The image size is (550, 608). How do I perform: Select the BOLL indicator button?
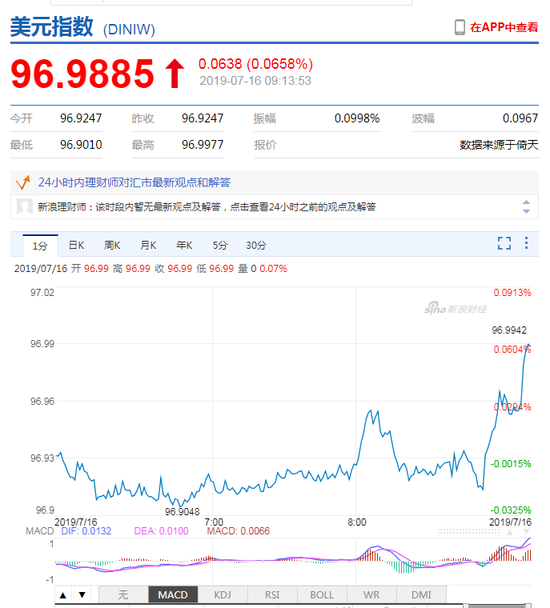click(322, 594)
